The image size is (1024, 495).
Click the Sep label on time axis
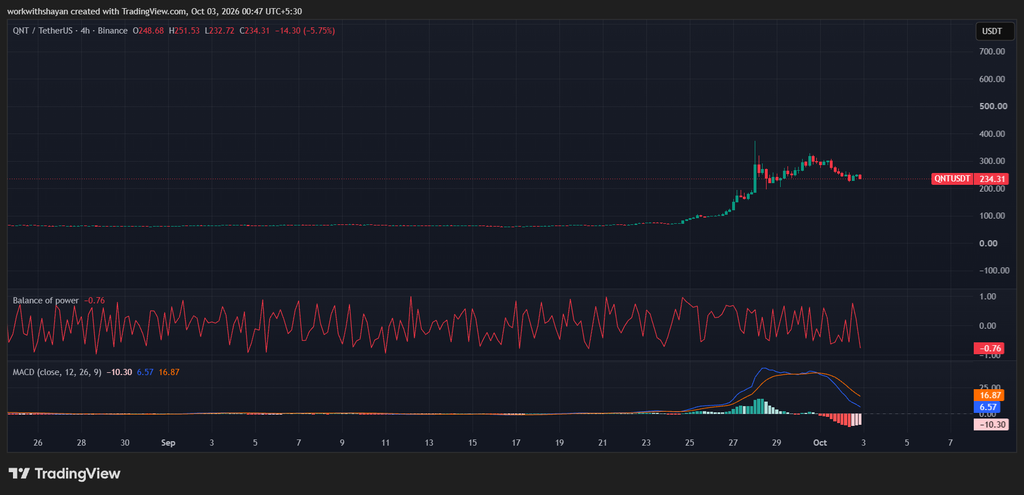[168, 443]
